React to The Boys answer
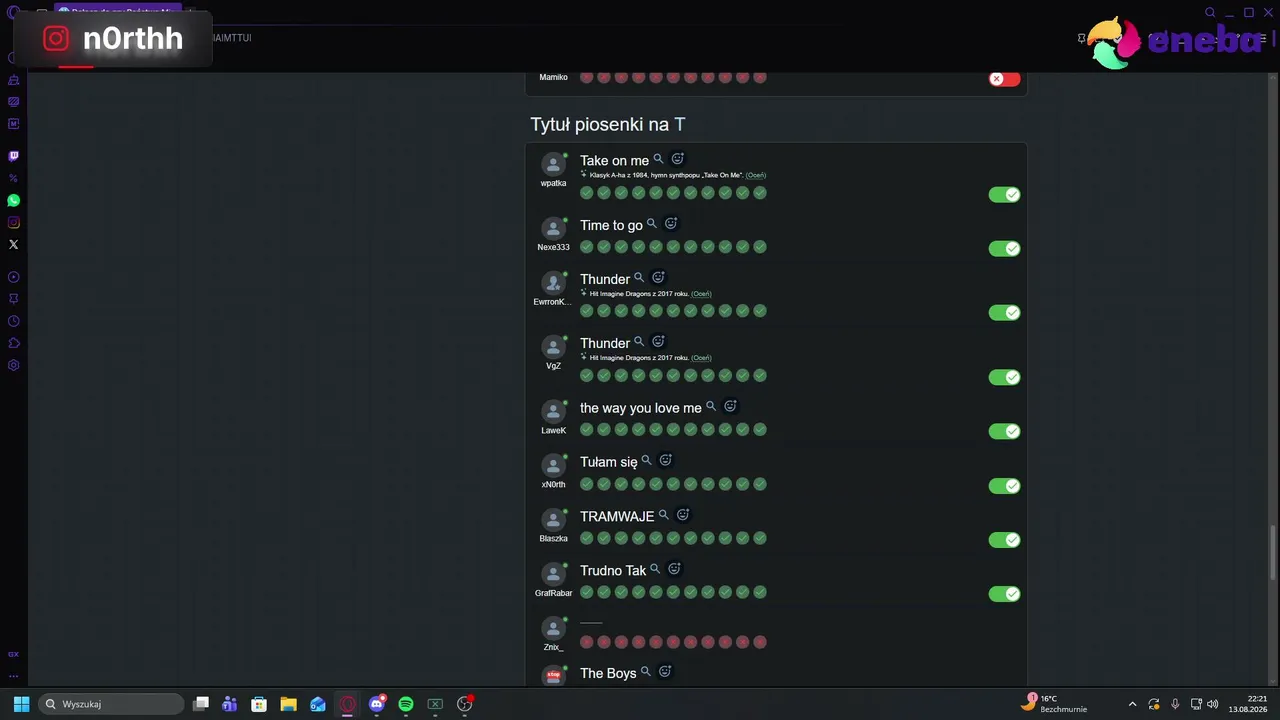1280x720 pixels. tap(665, 672)
